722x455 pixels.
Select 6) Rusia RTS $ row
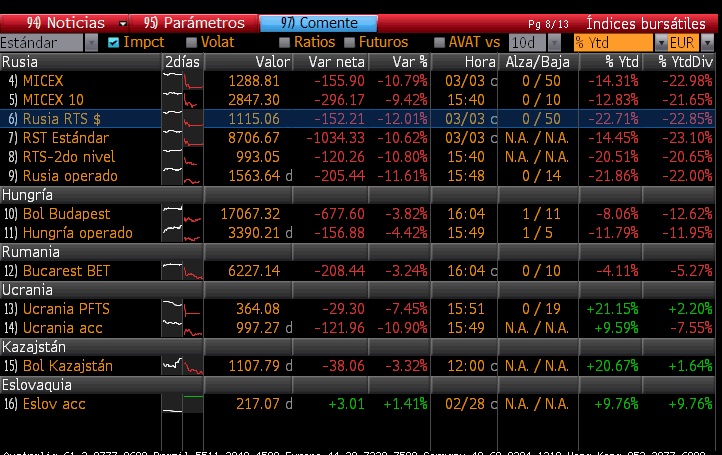coord(357,119)
